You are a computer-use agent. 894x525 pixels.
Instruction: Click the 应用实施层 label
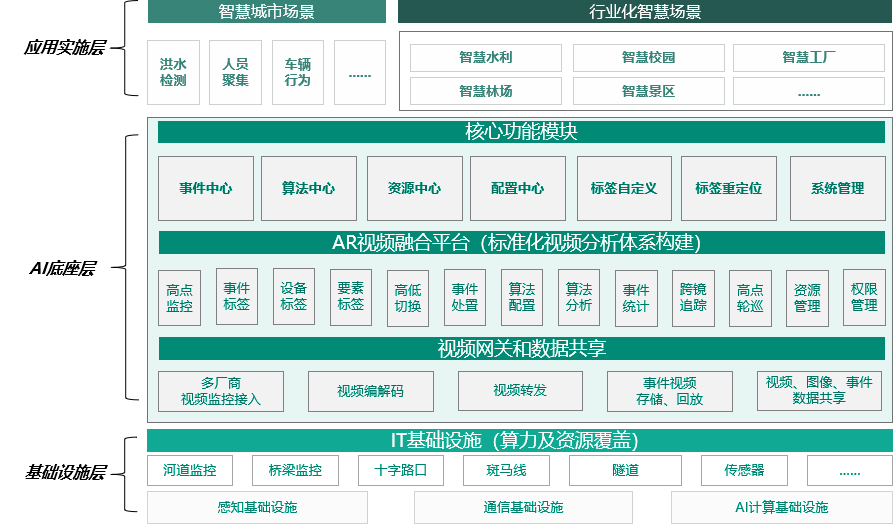click(64, 48)
